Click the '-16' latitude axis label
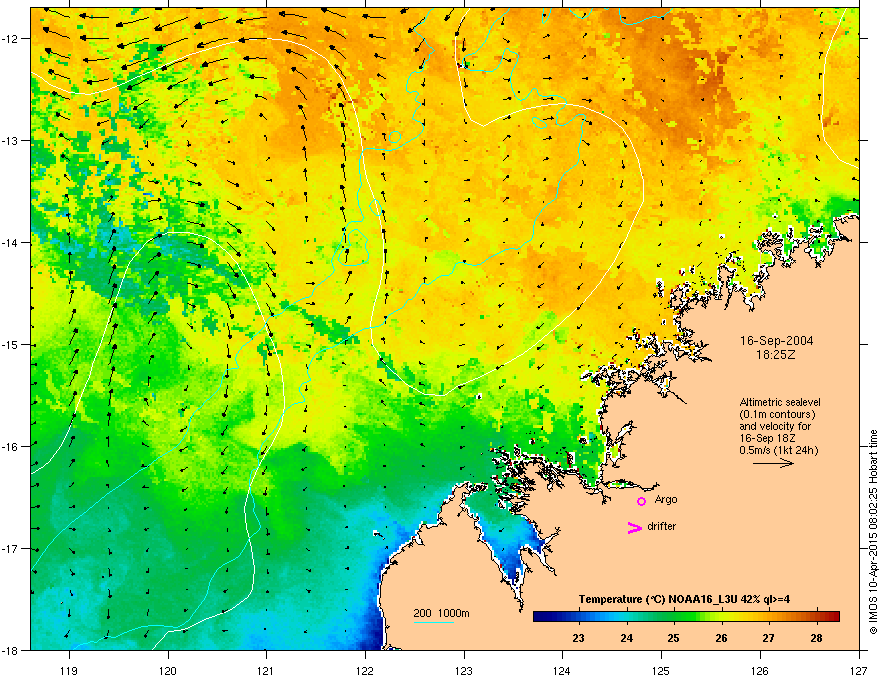Viewport: 880px width, 680px height. click(10, 447)
